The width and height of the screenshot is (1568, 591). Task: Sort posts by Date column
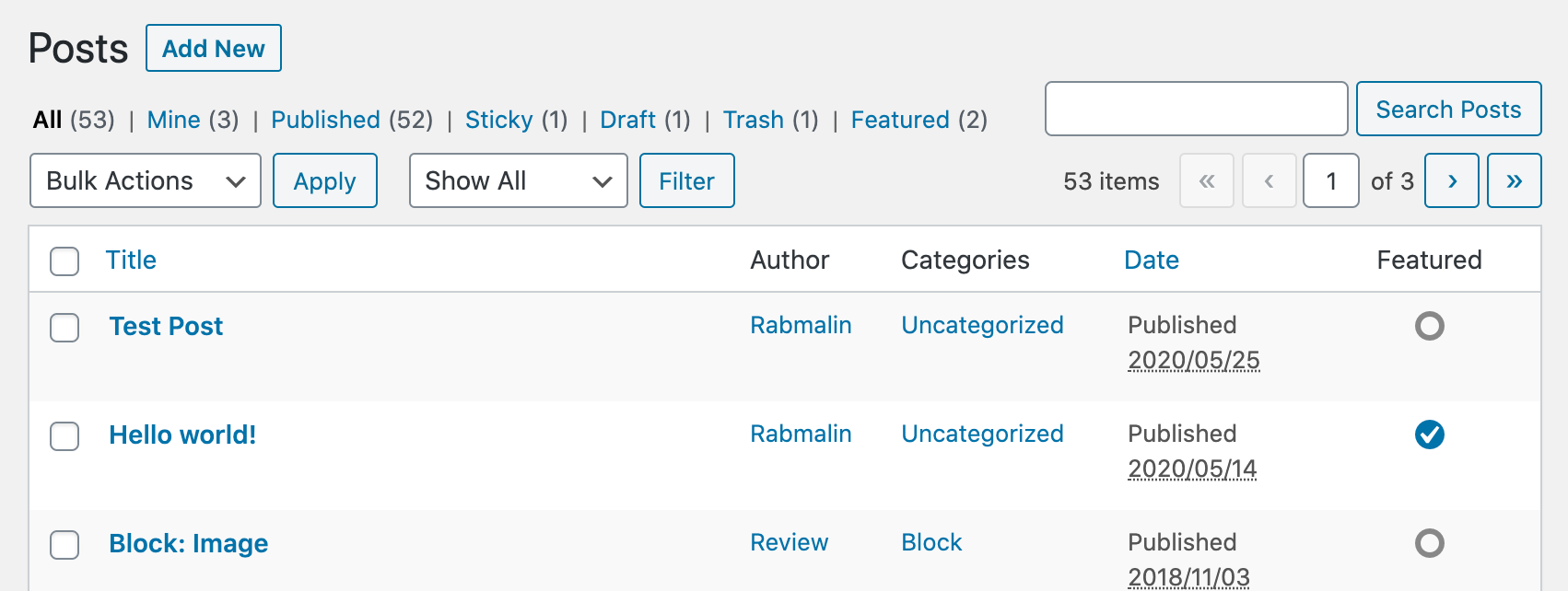point(1151,261)
